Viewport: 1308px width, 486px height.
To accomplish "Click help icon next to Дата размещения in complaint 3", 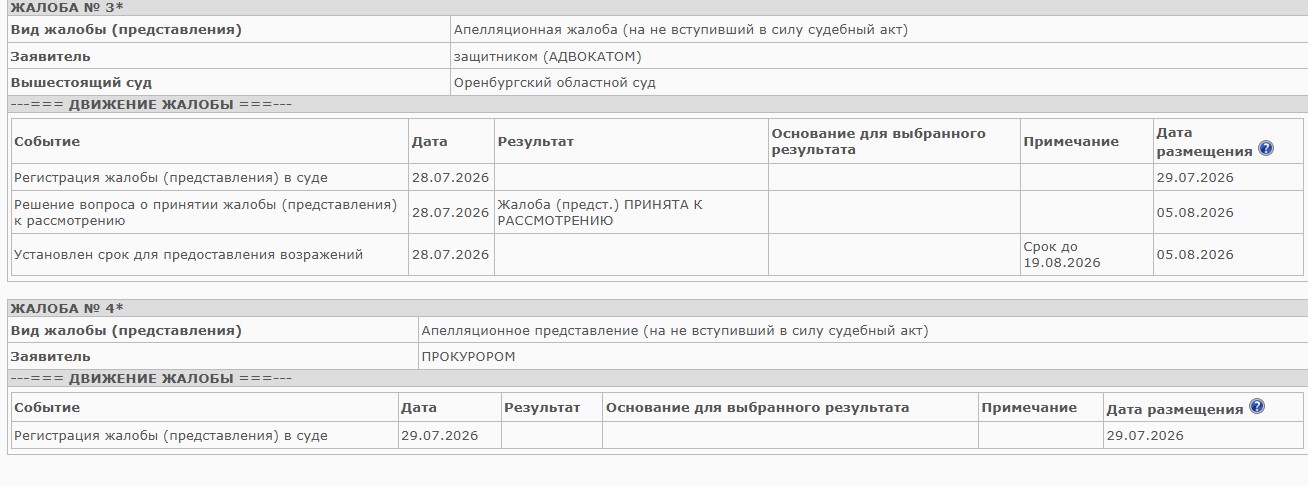I will coord(1266,149).
